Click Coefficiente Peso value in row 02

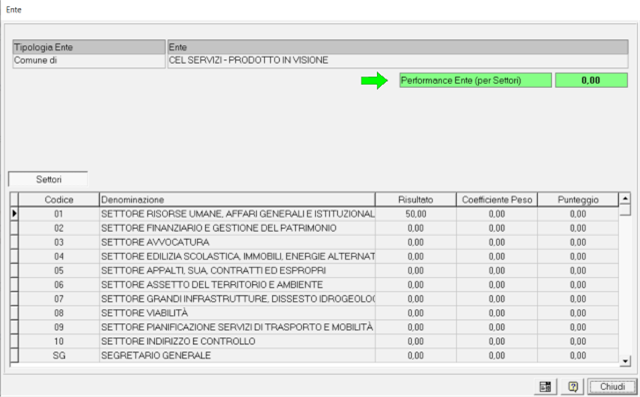(497, 228)
